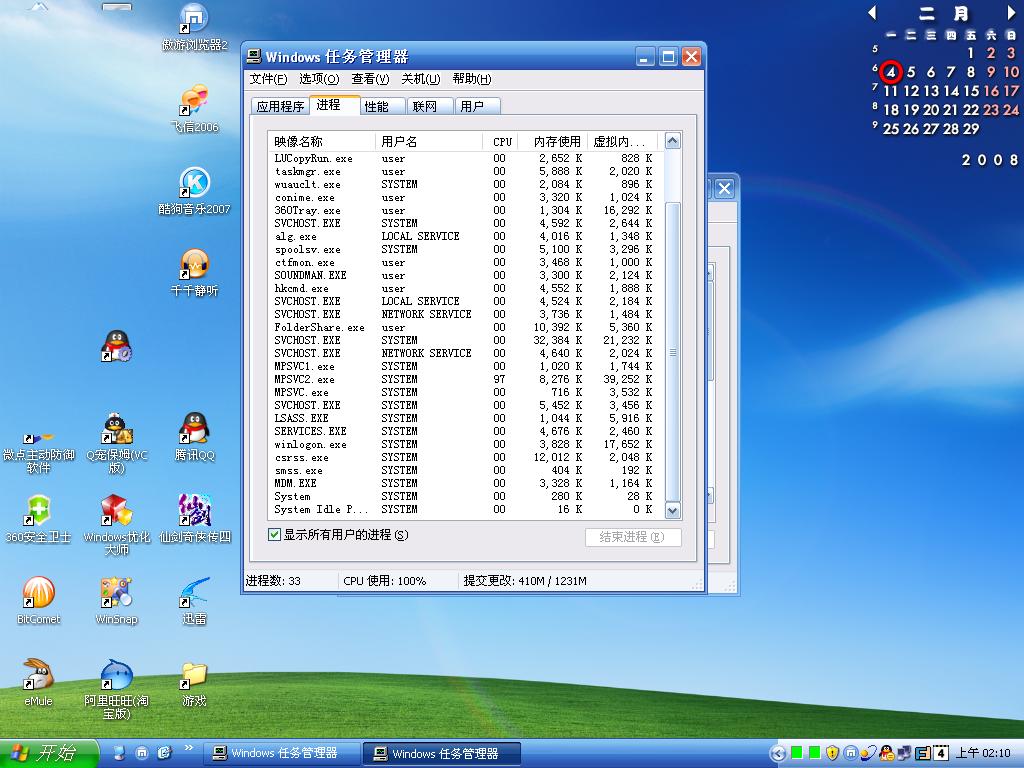Click the taskbar clock showing 上午 02:10
The image size is (1024, 768).
[983, 753]
